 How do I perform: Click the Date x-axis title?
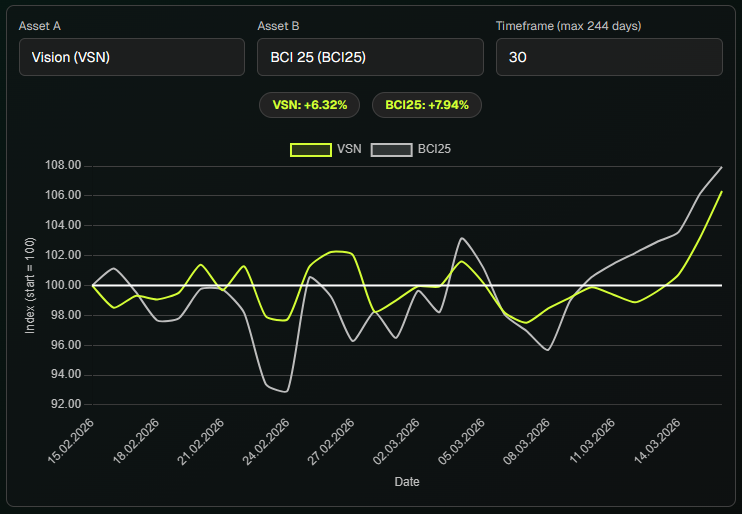(x=407, y=482)
